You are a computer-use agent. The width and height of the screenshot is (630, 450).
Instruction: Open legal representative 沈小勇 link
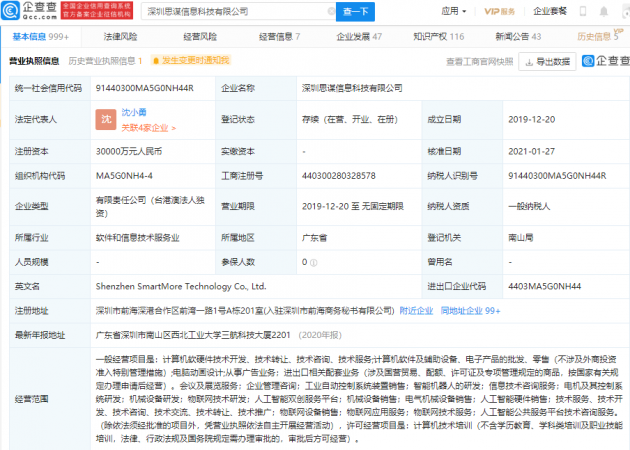coord(134,112)
